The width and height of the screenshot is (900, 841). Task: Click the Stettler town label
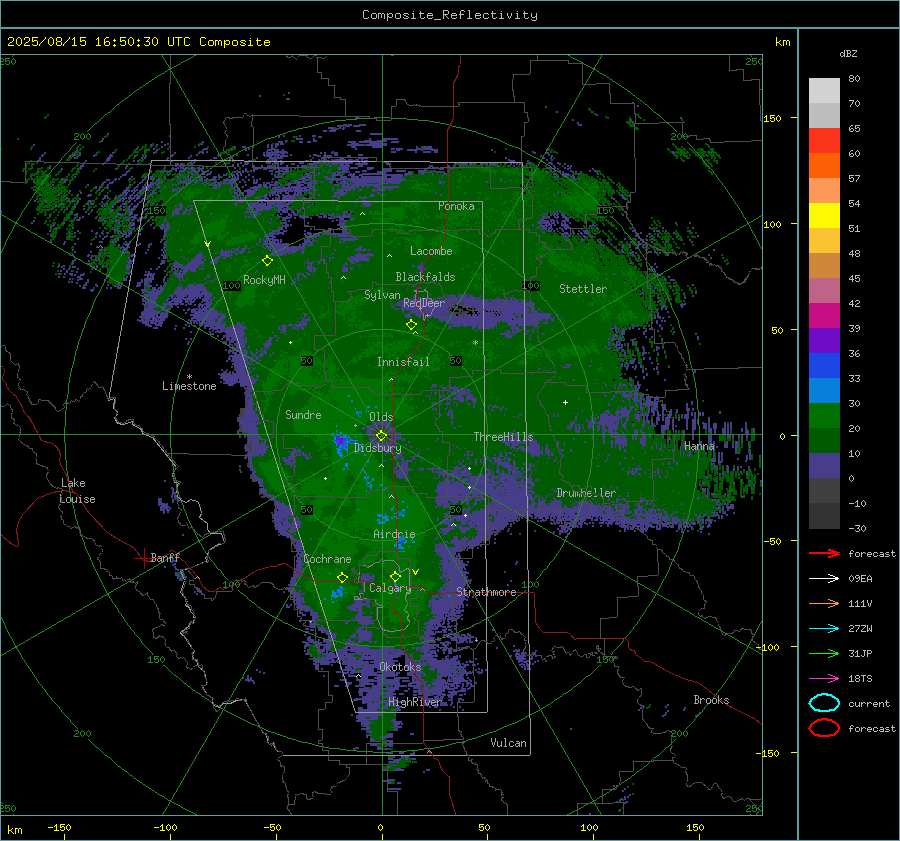click(x=583, y=289)
